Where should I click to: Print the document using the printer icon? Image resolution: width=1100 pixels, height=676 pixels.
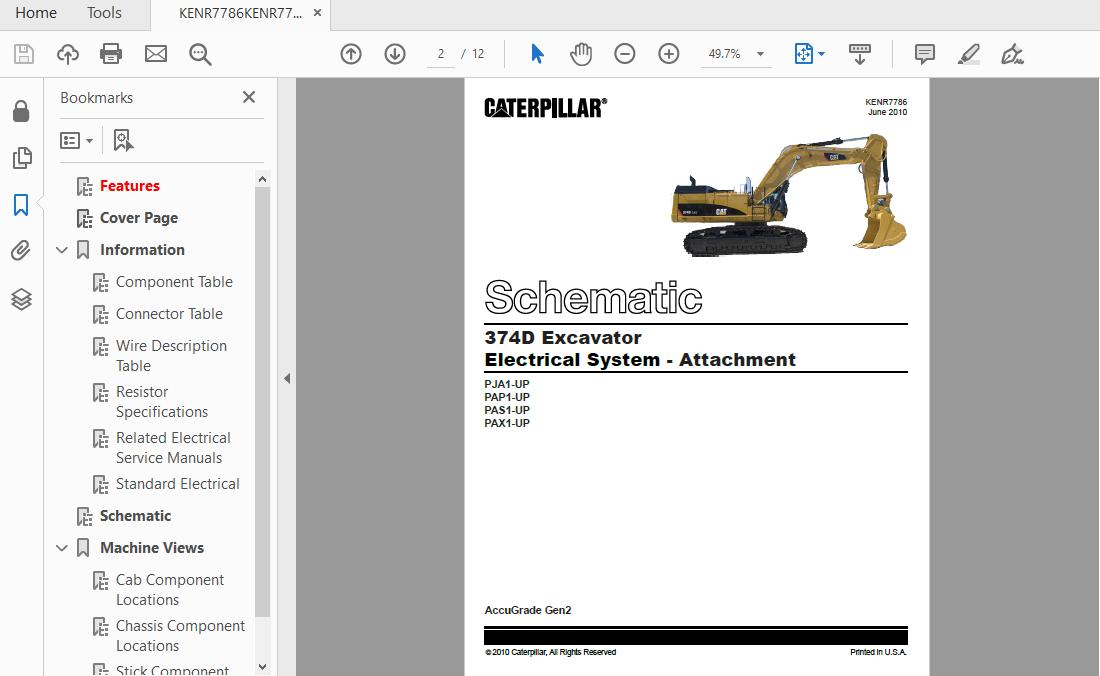111,54
